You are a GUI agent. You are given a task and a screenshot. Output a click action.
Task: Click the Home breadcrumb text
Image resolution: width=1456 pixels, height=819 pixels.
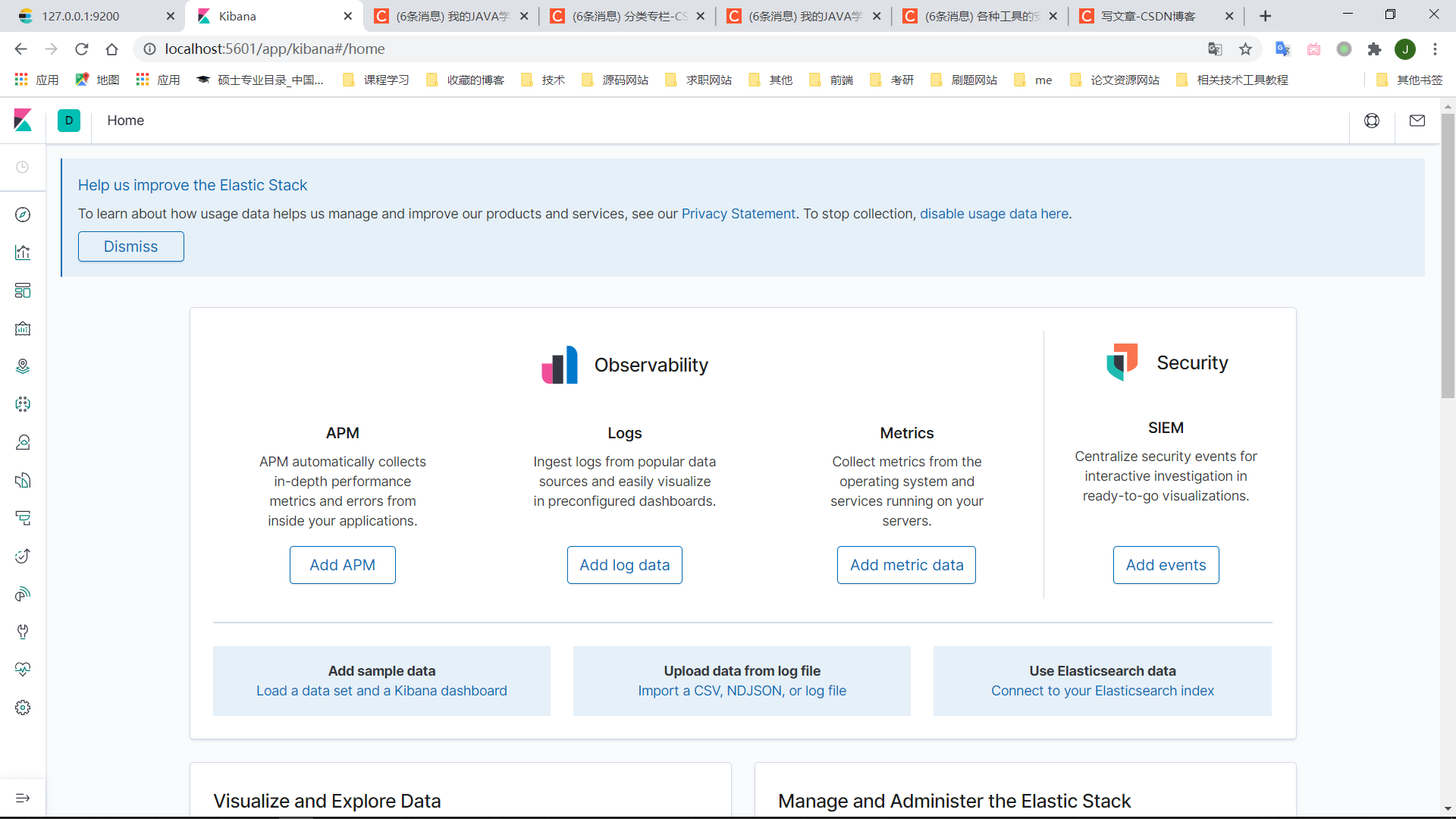tap(125, 121)
